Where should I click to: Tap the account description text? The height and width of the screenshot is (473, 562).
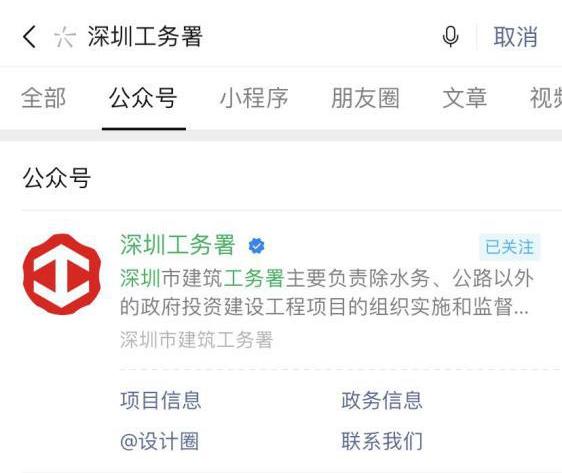click(326, 293)
